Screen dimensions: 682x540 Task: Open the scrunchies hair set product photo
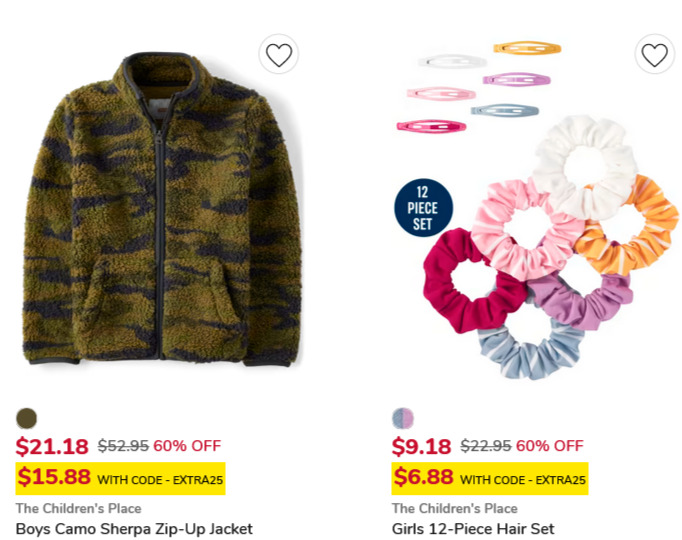click(537, 210)
